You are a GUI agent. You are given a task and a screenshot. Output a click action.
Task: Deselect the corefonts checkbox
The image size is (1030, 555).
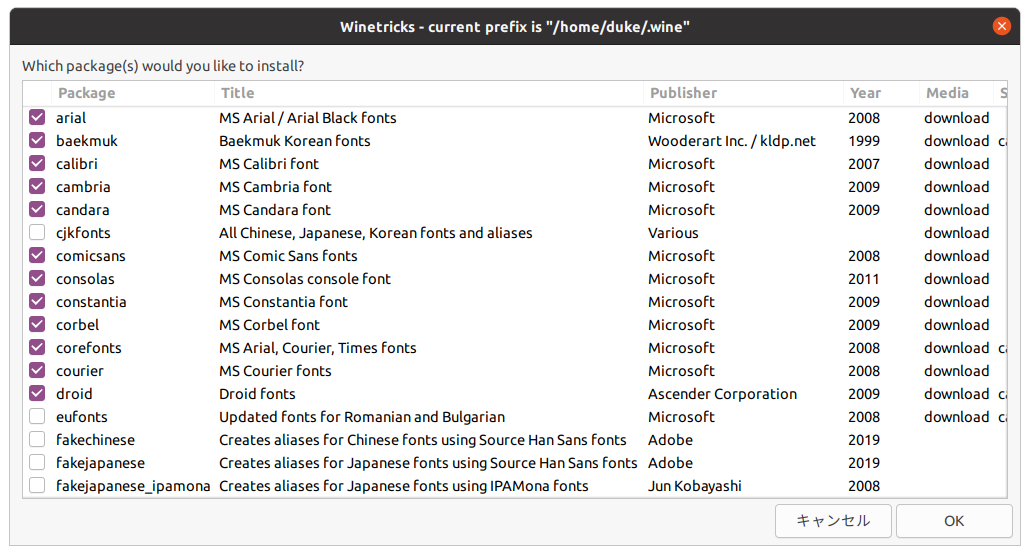[x=37, y=347]
